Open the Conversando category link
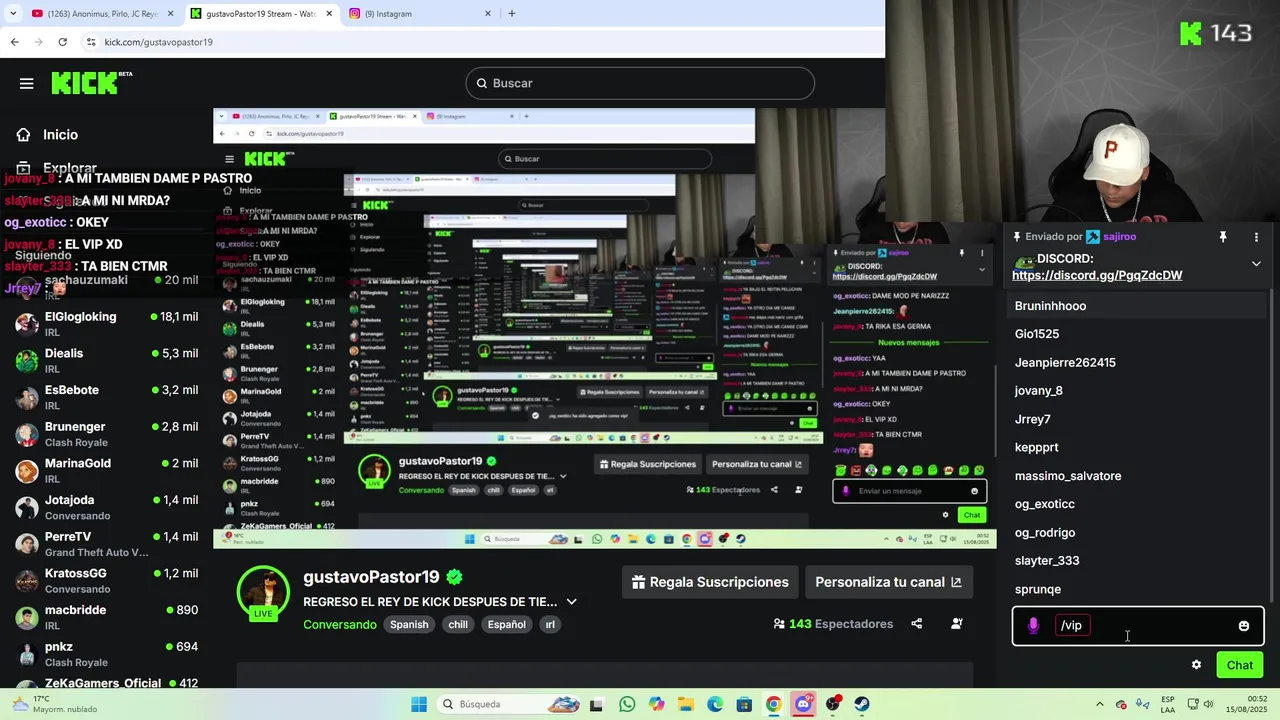1280x720 pixels. tap(340, 624)
